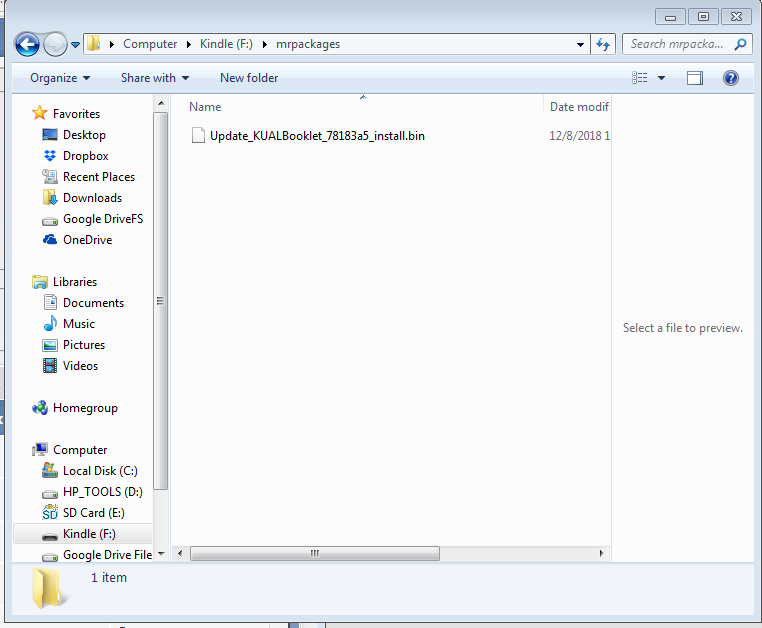The height and width of the screenshot is (628, 762).
Task: Click the 12/8/2018 date cell
Action: coord(579,136)
